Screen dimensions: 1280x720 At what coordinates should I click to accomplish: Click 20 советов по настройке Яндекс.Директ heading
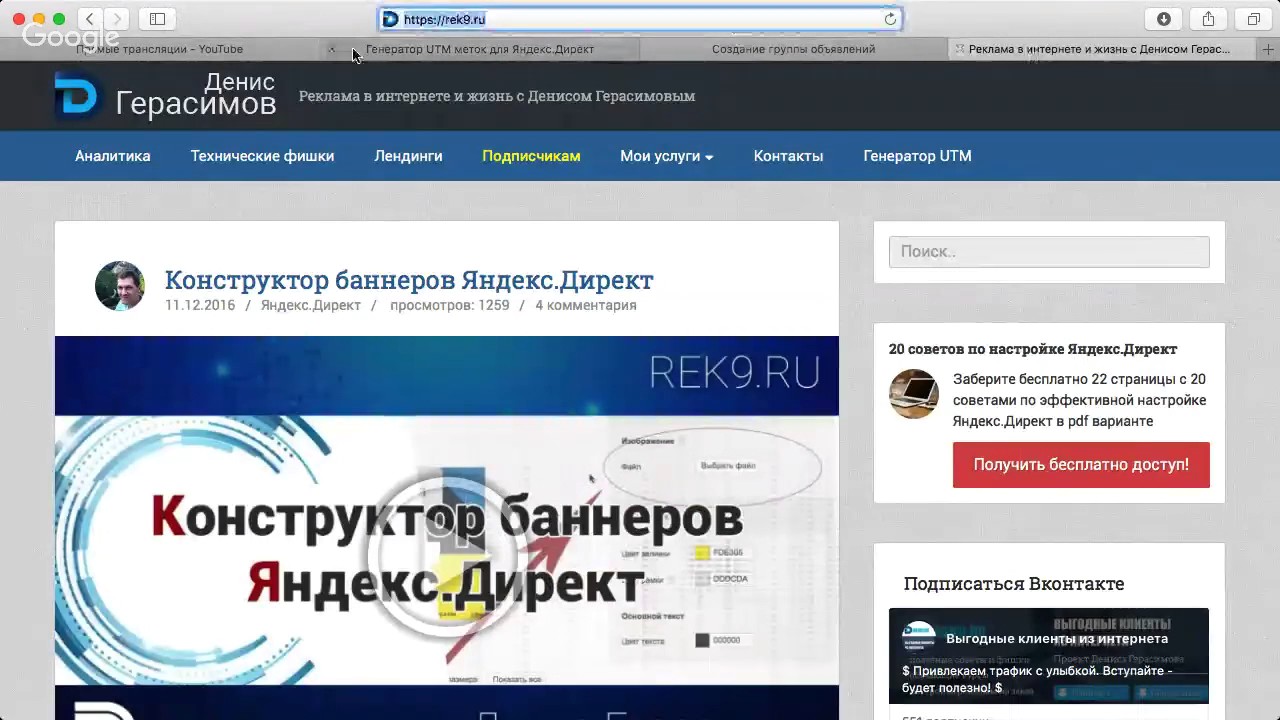[x=1033, y=349]
